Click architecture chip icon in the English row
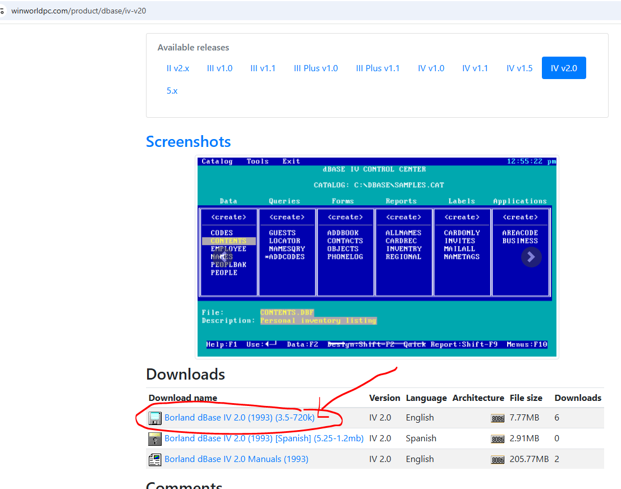Screen dimensions: 621x489 [497, 418]
